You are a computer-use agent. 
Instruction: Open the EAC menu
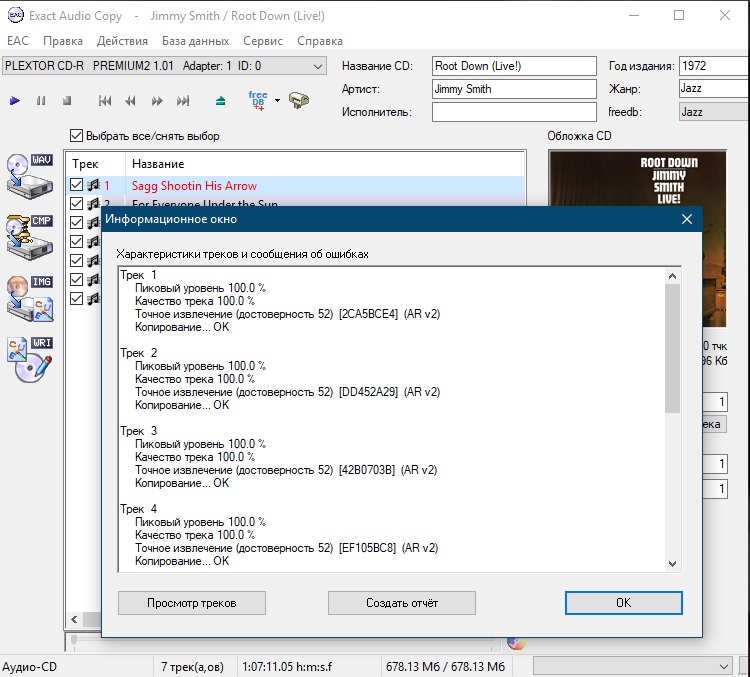pos(18,41)
